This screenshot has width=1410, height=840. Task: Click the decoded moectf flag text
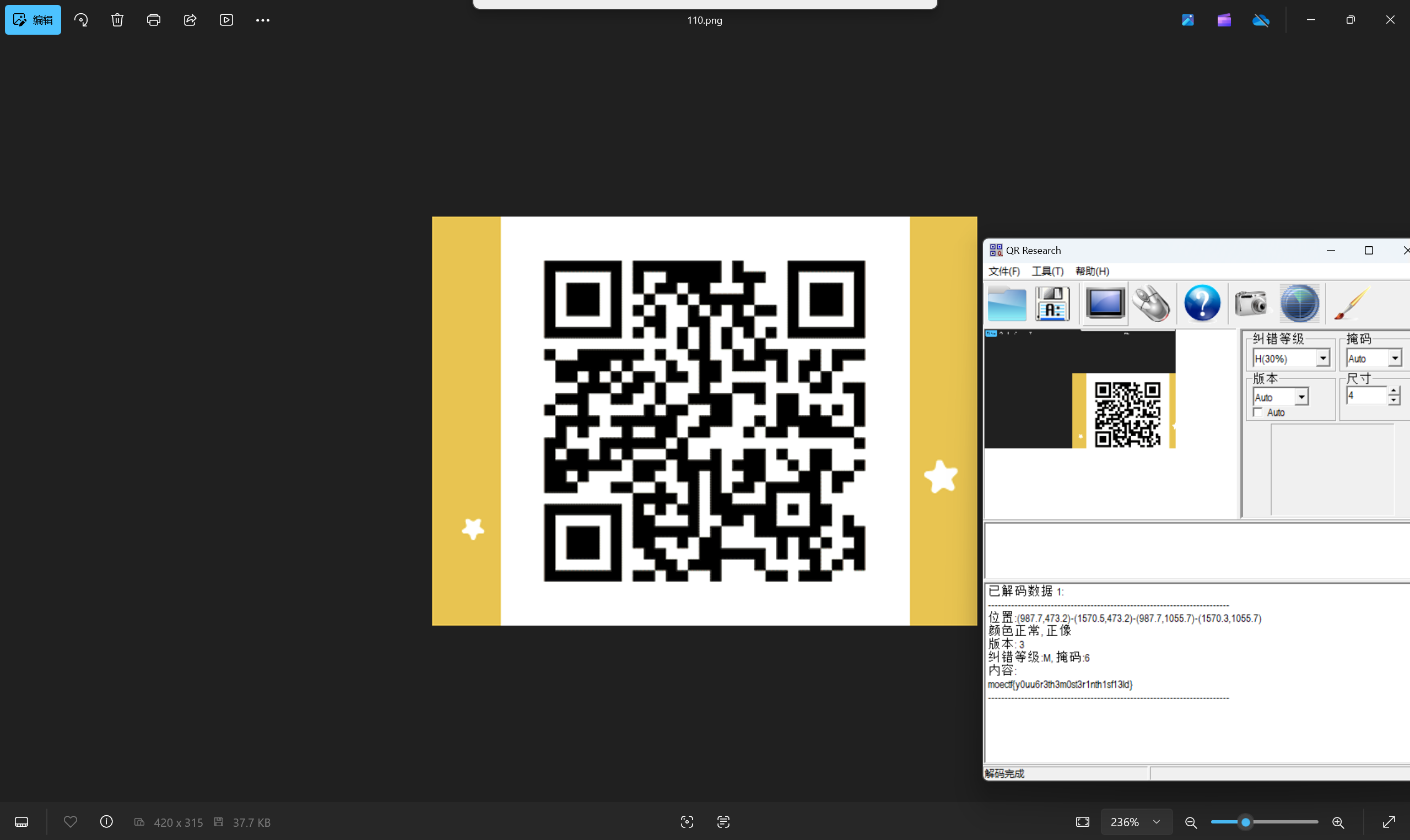point(1060,684)
